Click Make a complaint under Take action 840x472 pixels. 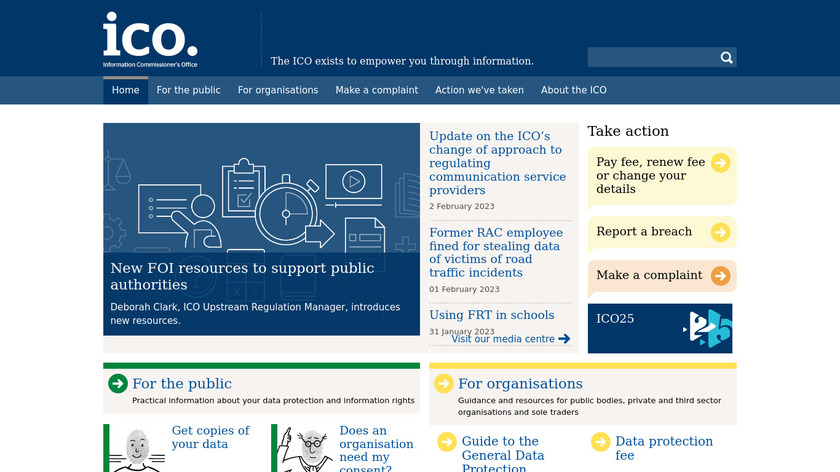click(x=649, y=275)
